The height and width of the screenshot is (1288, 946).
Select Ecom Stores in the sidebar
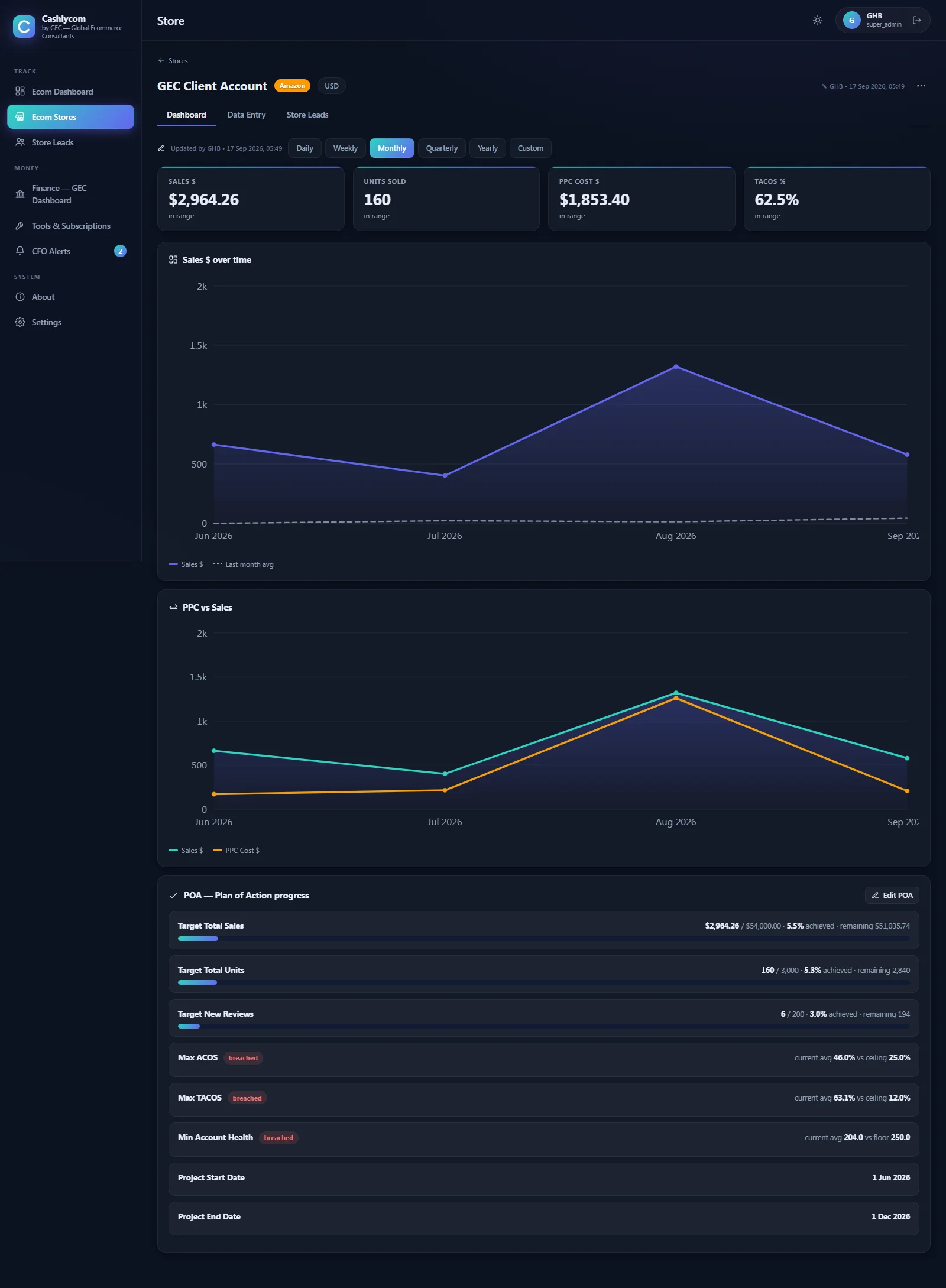pos(70,117)
